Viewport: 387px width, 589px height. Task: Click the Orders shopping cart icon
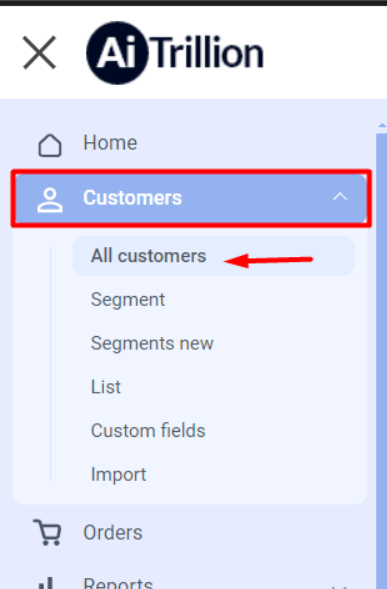47,532
